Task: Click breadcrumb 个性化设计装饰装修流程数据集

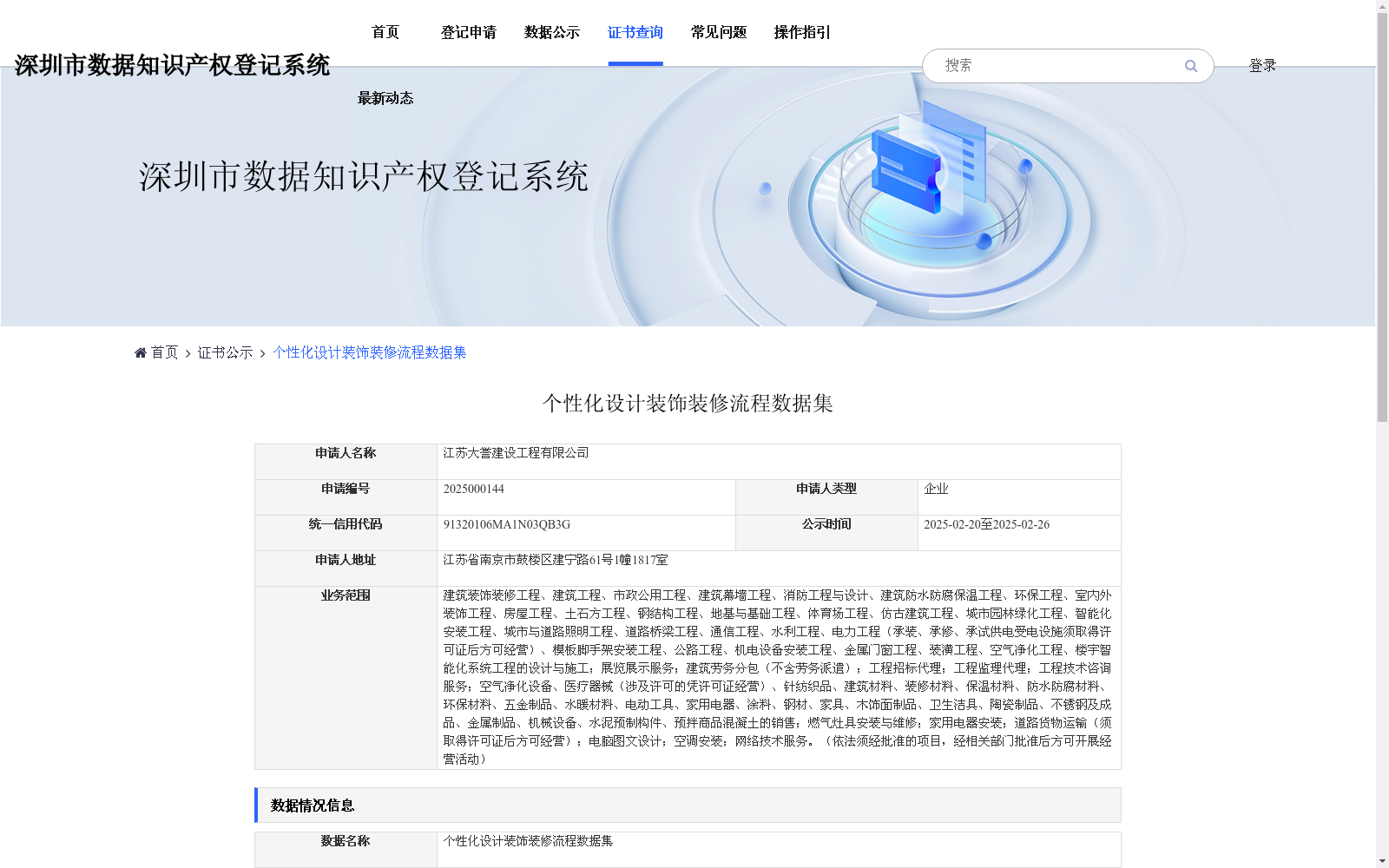Action: click(370, 352)
